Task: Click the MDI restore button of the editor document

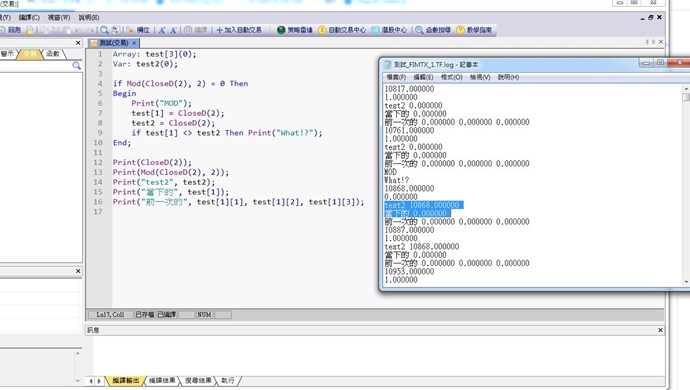Action: click(650, 18)
